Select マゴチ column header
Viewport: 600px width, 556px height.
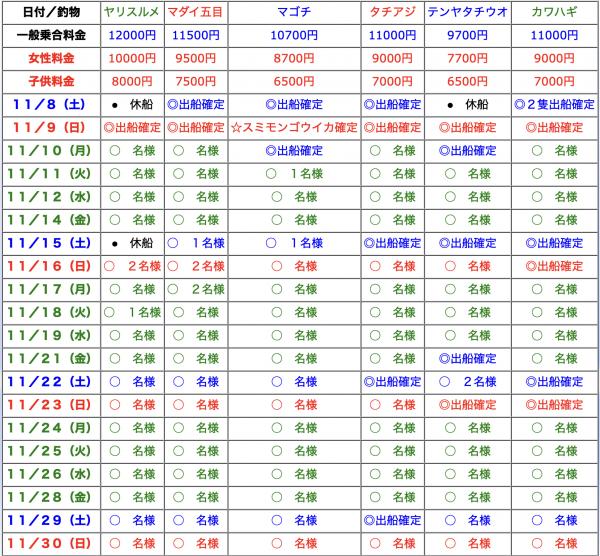tap(294, 12)
